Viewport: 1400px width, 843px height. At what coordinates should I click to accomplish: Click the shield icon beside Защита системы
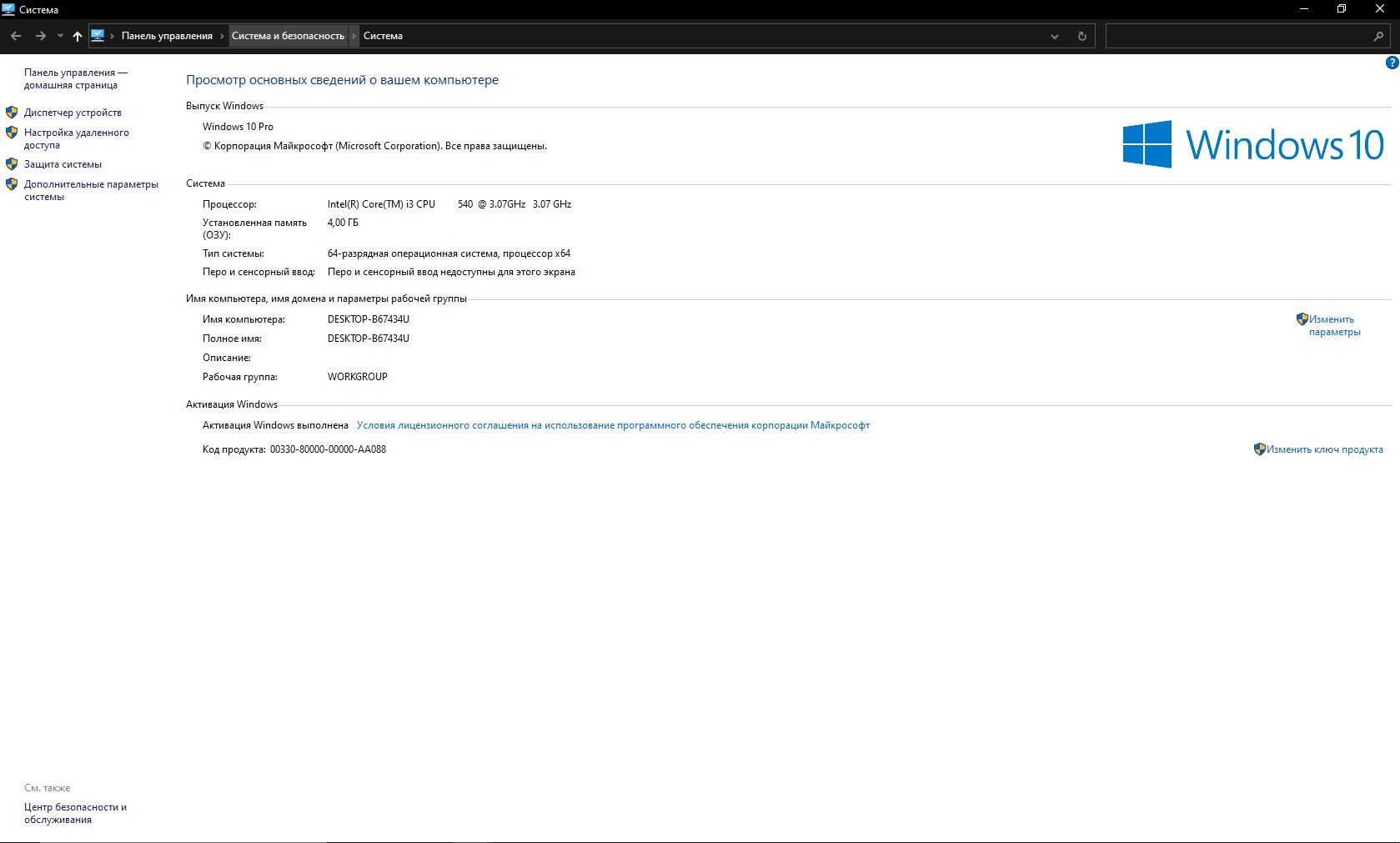[x=12, y=163]
